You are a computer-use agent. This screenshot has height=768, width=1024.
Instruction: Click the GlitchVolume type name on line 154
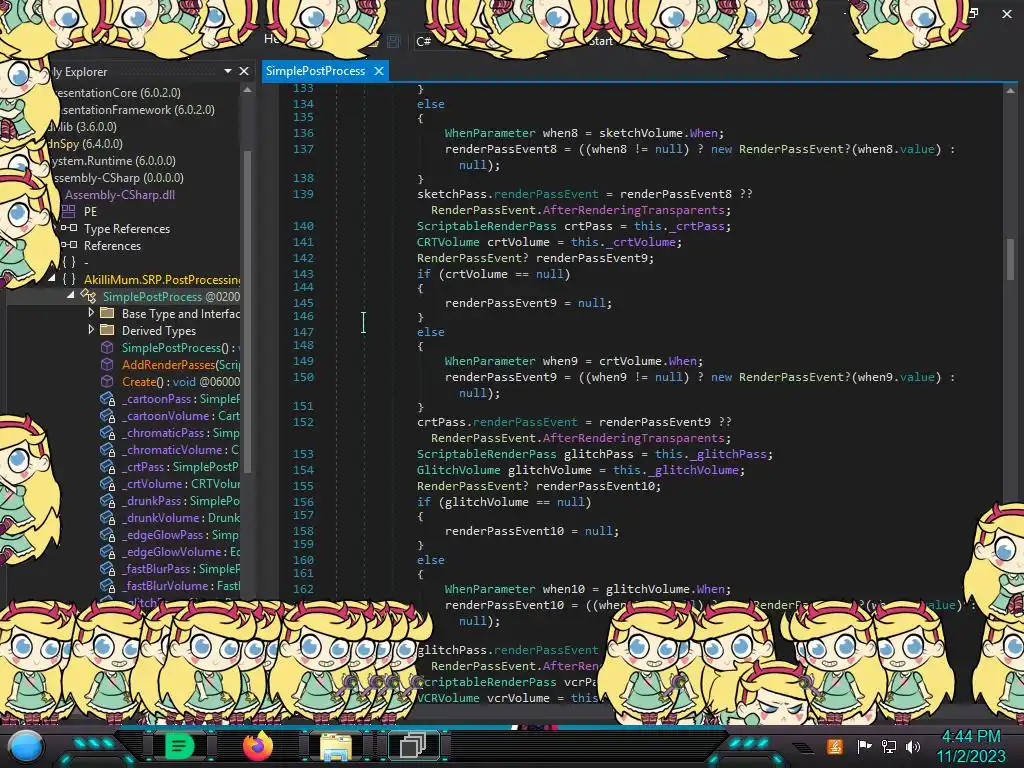point(458,470)
